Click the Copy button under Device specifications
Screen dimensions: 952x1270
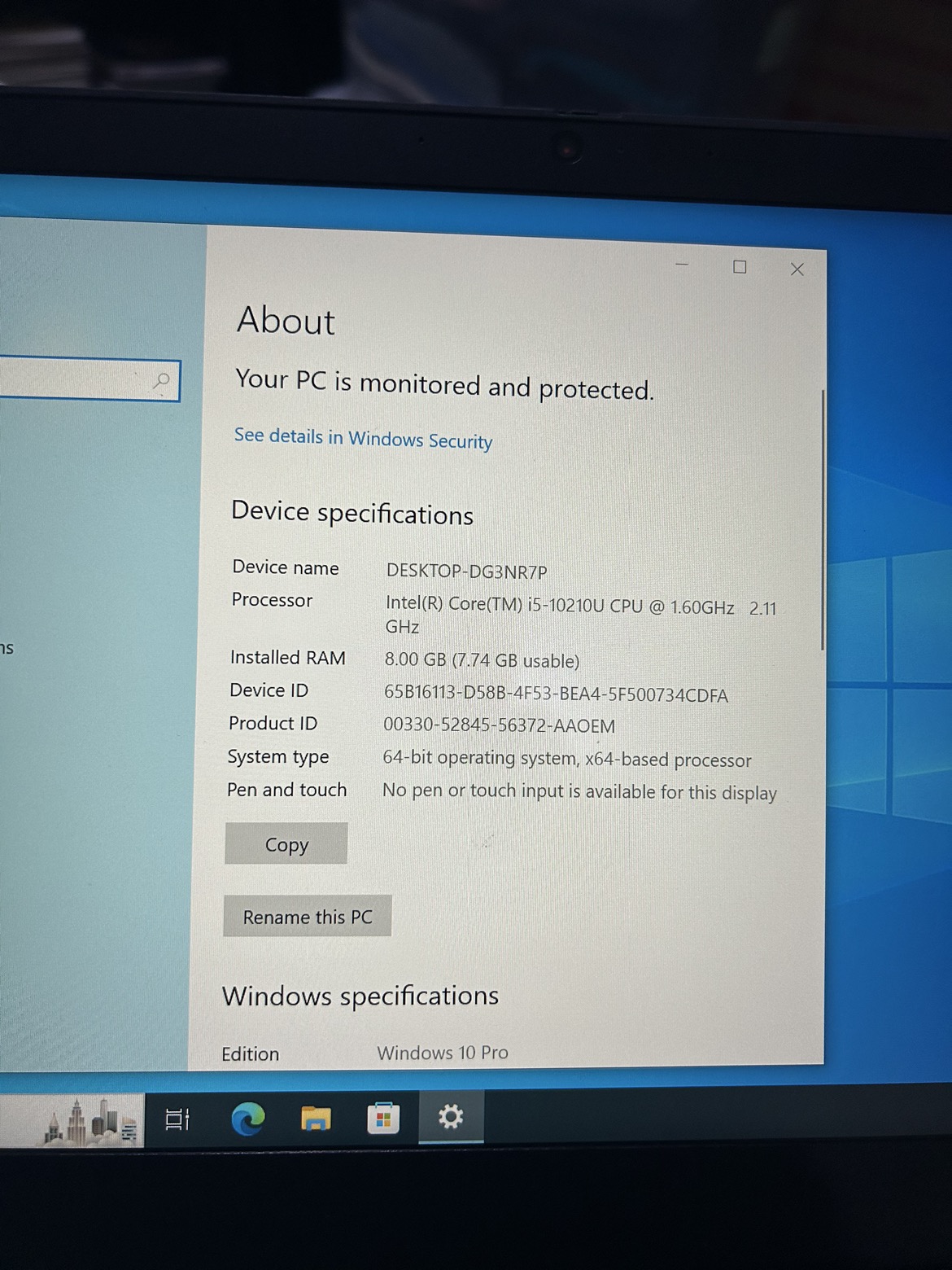tap(286, 844)
